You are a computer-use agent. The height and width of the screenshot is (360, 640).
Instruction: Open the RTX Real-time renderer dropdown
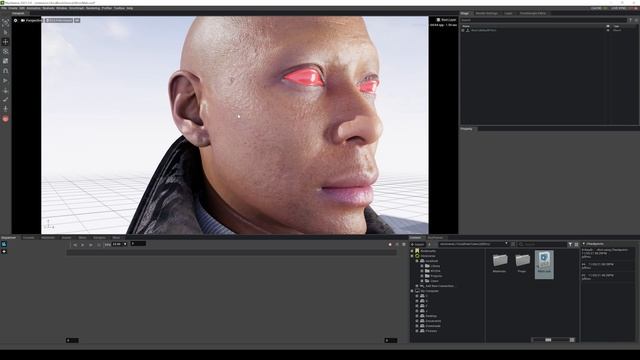(59, 20)
